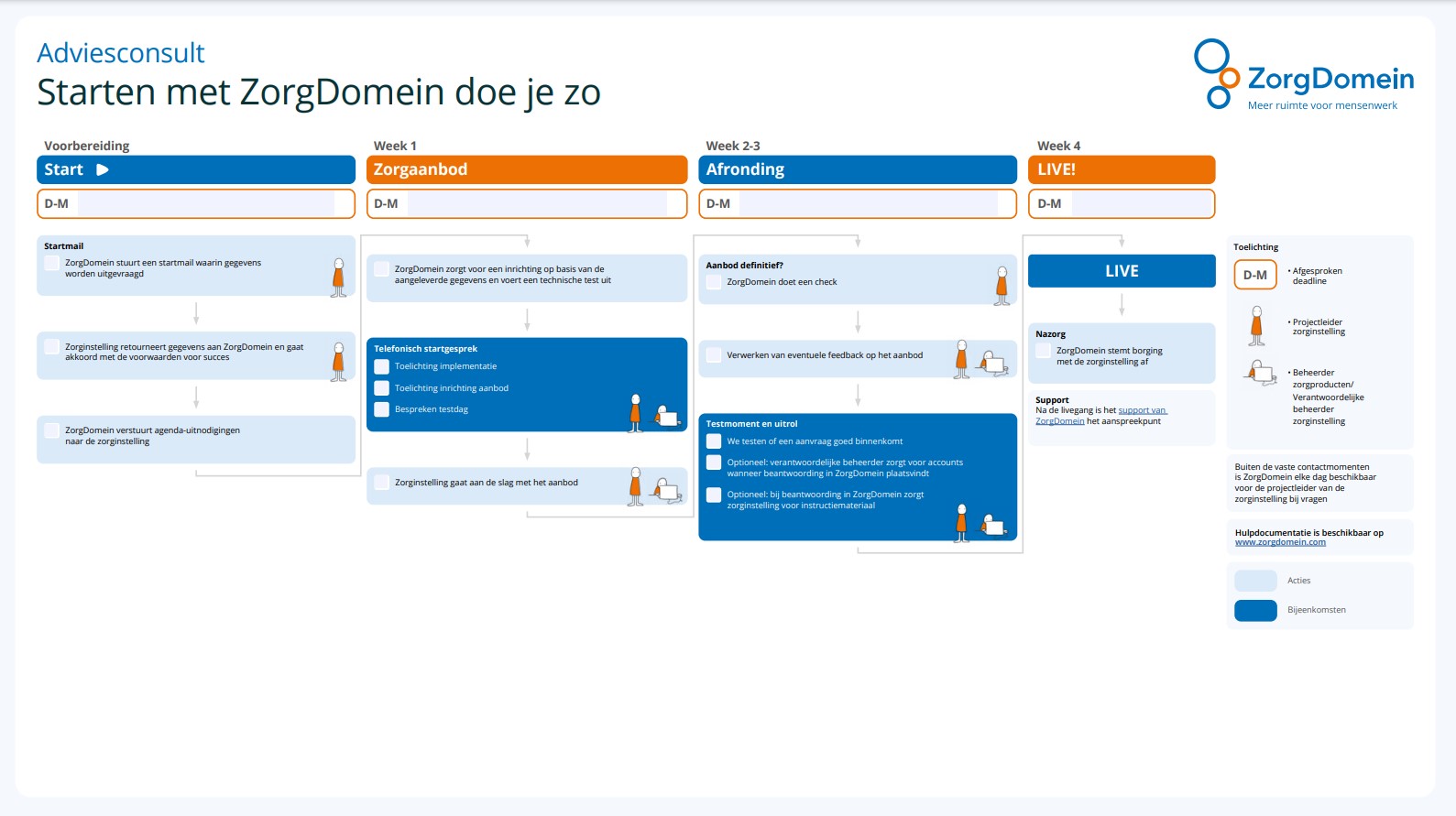
Task: Click the Beheerder laptop icon in the legend
Action: click(1261, 373)
